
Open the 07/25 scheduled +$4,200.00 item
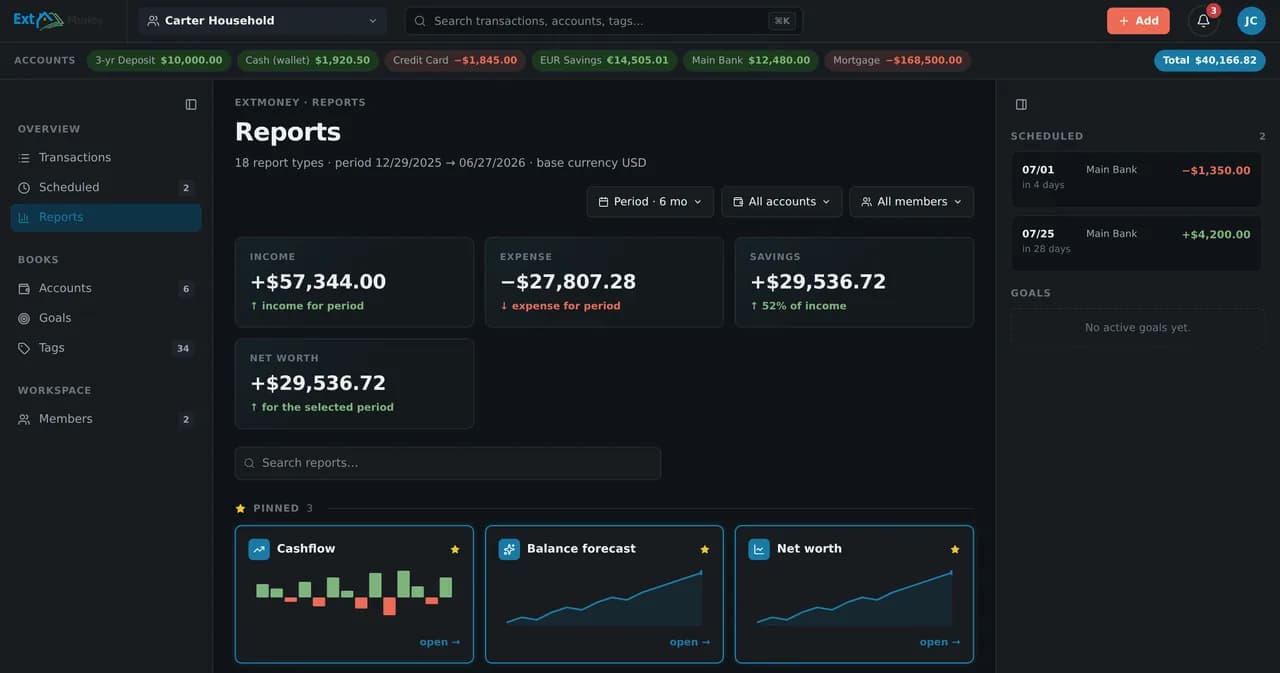(1136, 243)
